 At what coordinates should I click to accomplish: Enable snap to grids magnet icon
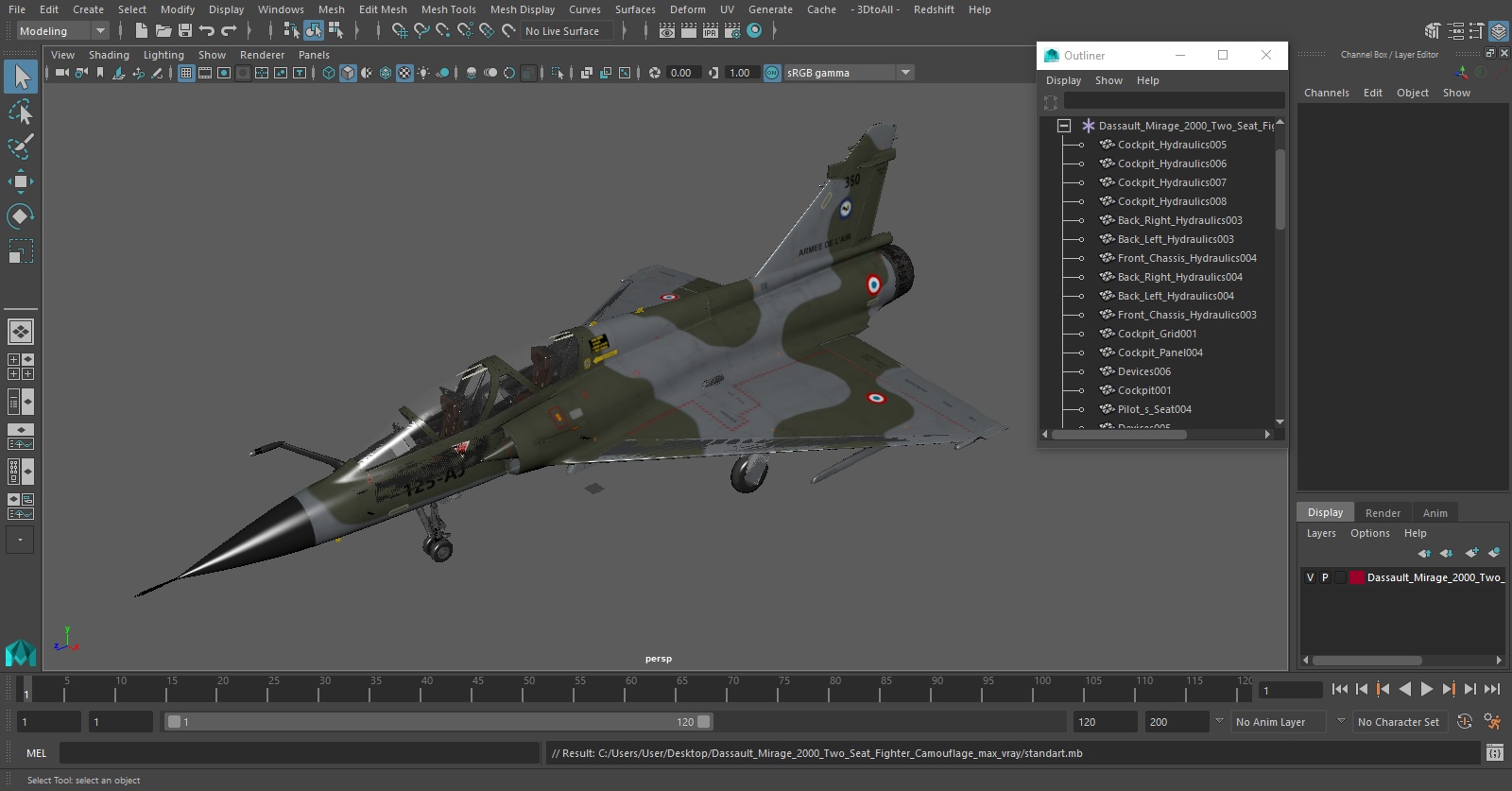(400, 31)
